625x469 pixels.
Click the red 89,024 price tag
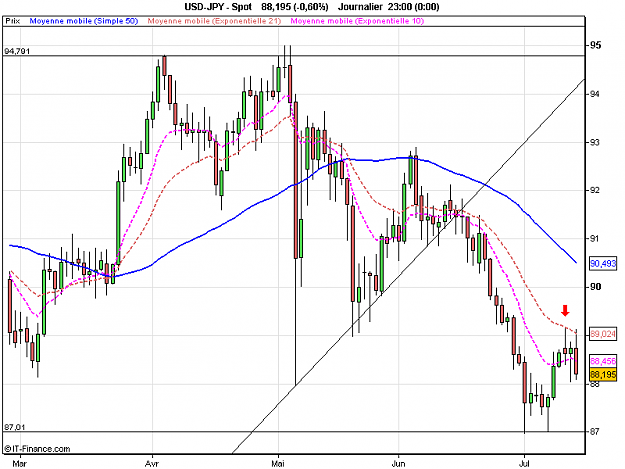point(603,334)
